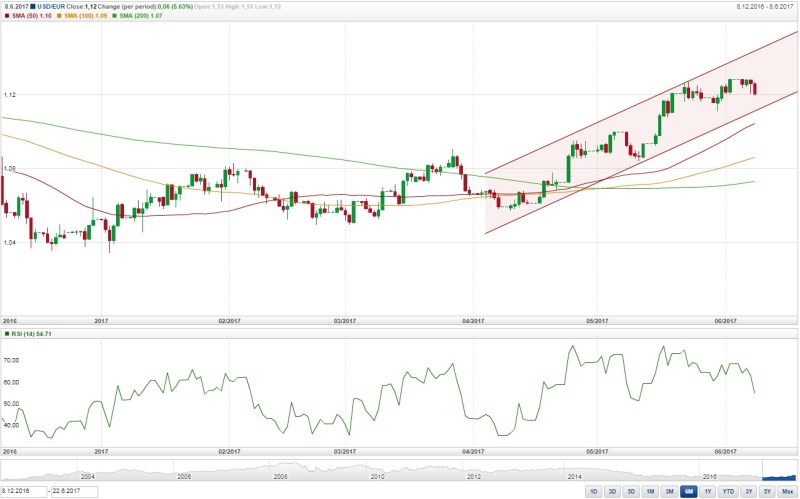Select the 3D time range button
Viewport: 800px width, 499px height.
(612, 492)
